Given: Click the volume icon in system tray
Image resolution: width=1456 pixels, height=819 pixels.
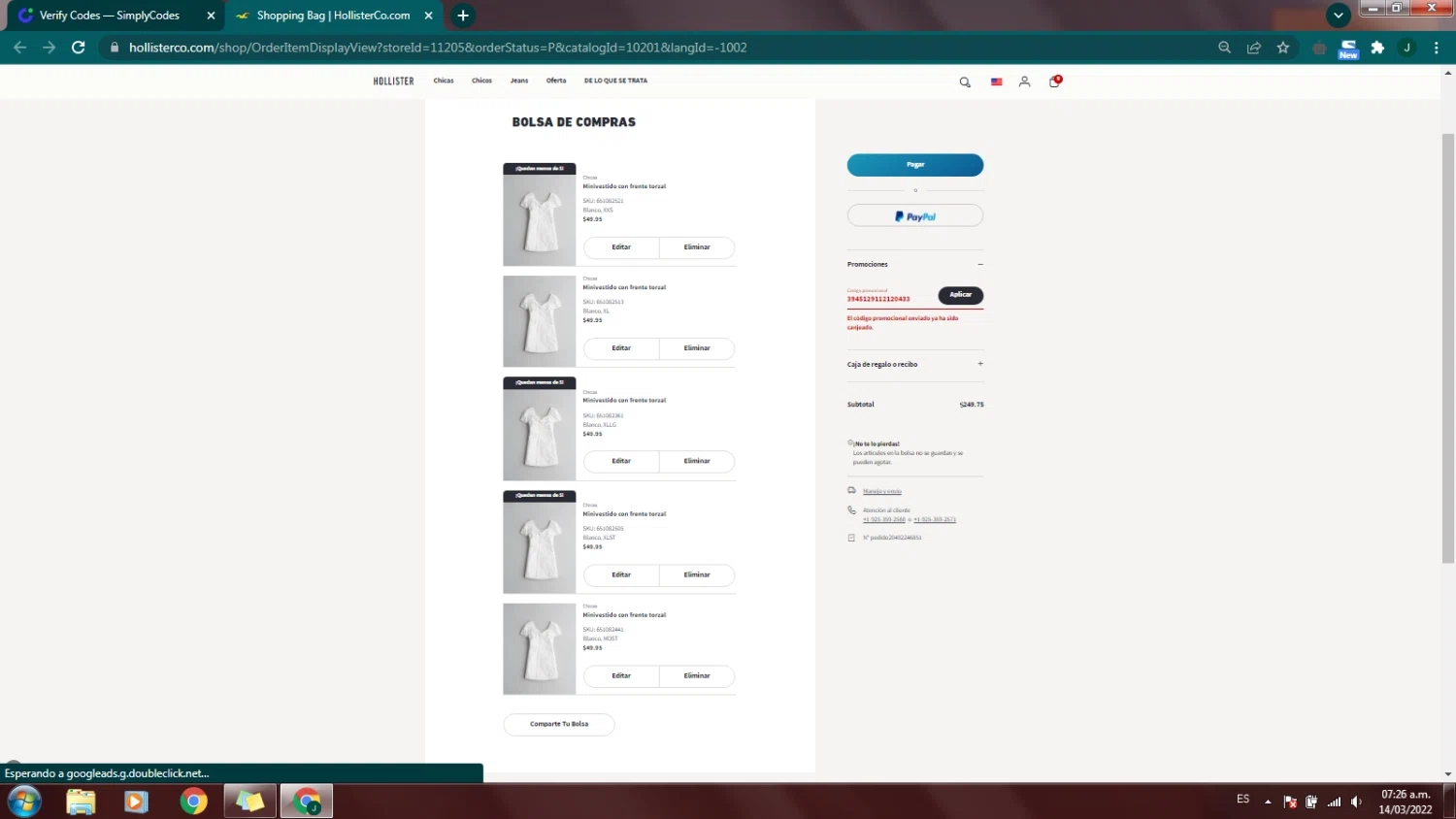Looking at the screenshot, I should [x=1357, y=802].
